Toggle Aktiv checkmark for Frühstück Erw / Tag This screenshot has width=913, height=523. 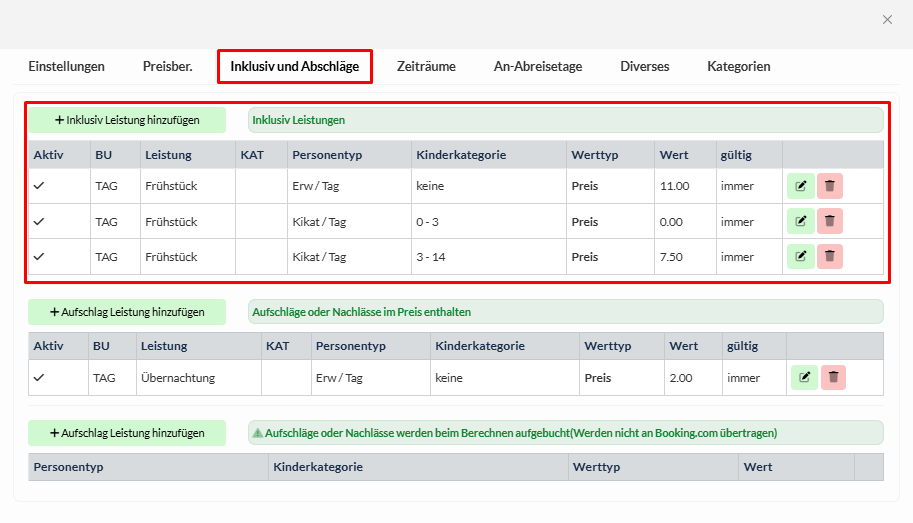pyautogui.click(x=39, y=186)
